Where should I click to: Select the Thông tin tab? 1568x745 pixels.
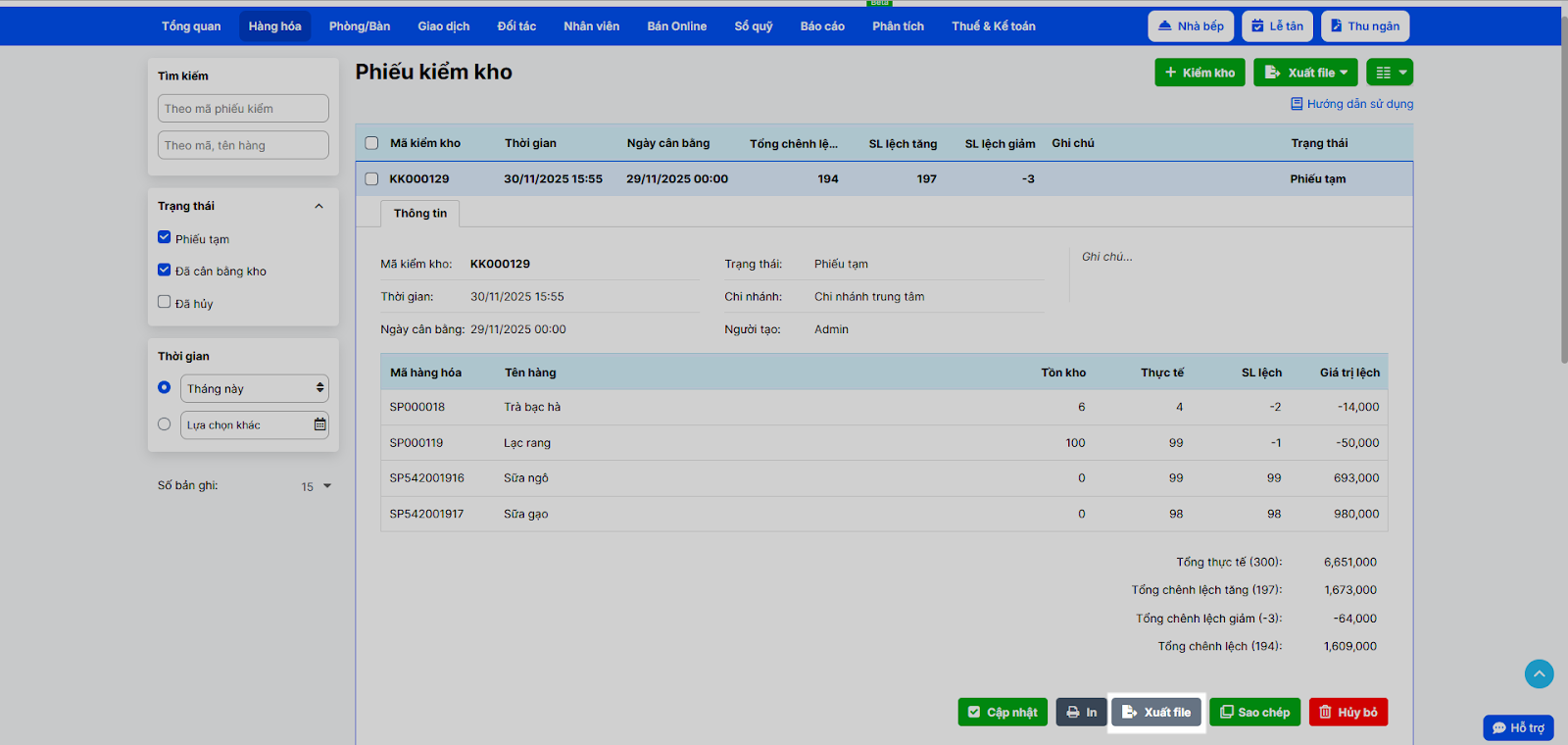[x=420, y=214]
